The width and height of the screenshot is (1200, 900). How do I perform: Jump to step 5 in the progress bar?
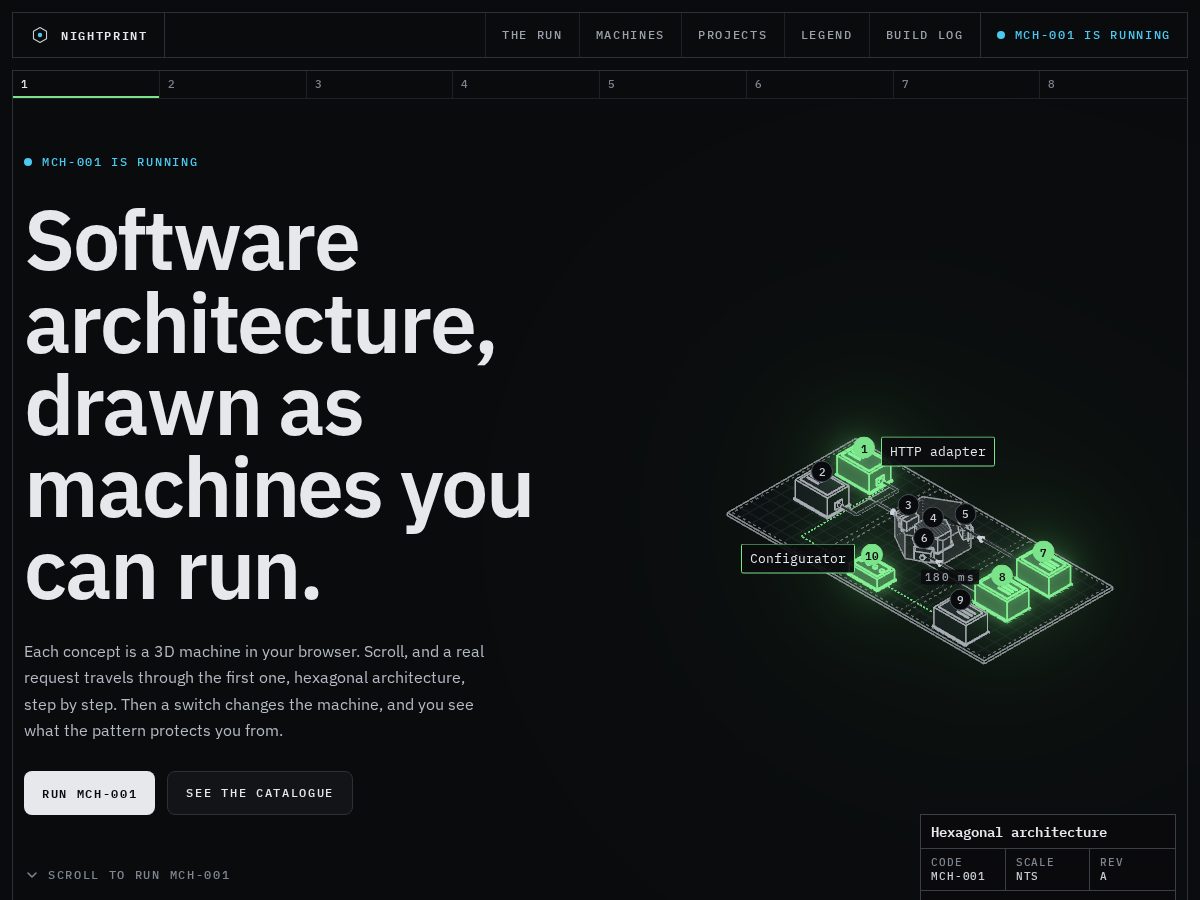[x=673, y=84]
